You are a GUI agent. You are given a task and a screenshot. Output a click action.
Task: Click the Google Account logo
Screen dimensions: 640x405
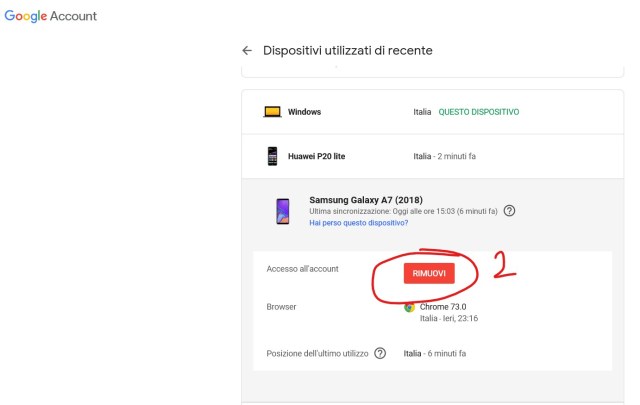click(x=51, y=17)
